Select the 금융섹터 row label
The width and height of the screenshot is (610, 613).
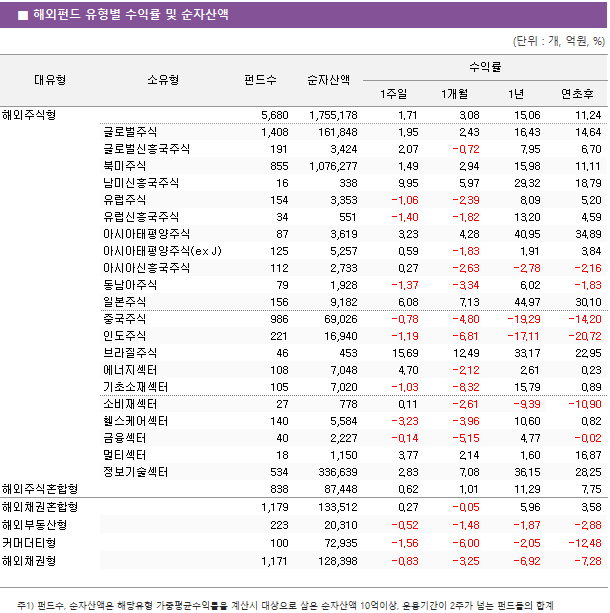pyautogui.click(x=125, y=438)
